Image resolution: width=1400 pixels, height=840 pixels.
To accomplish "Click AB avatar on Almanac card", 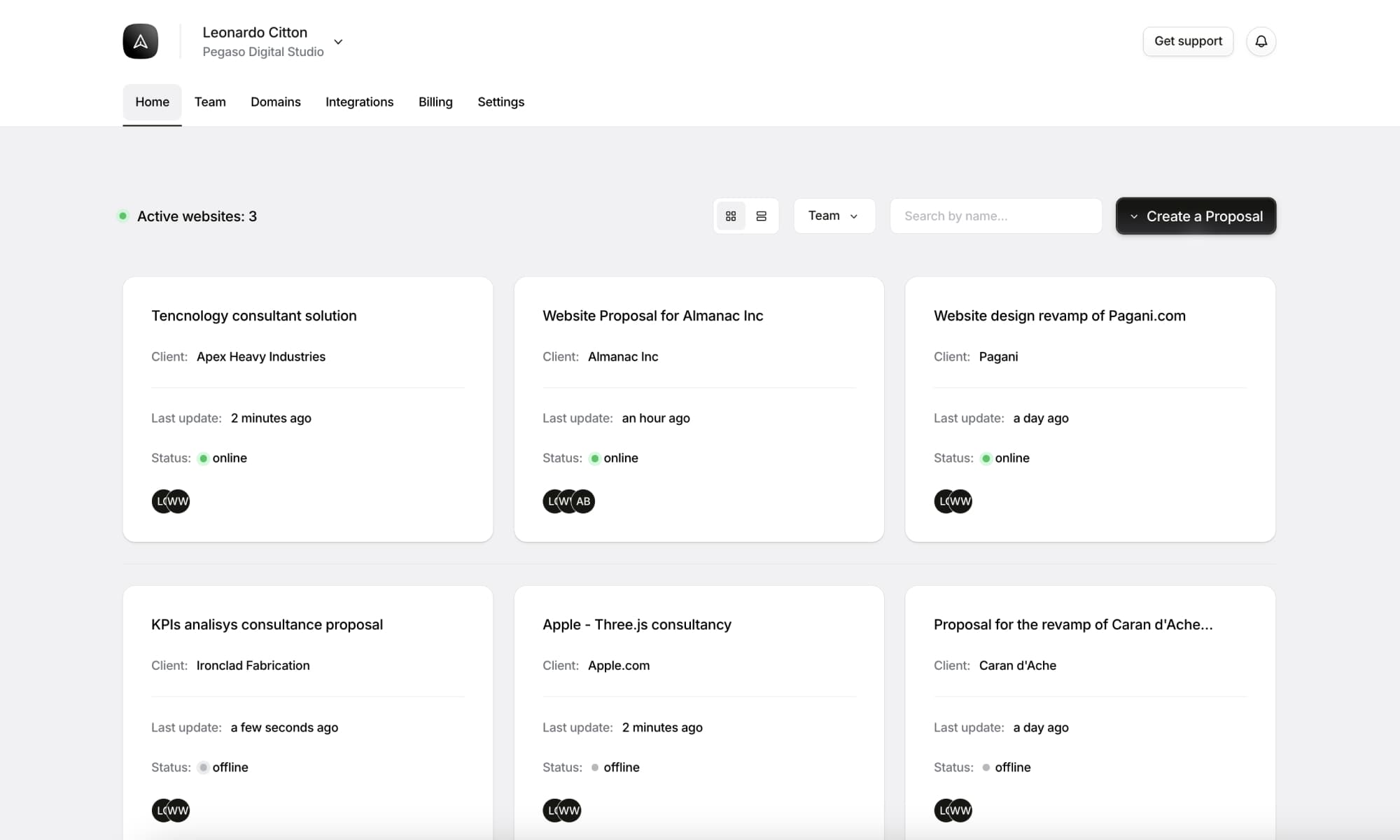I will [583, 501].
